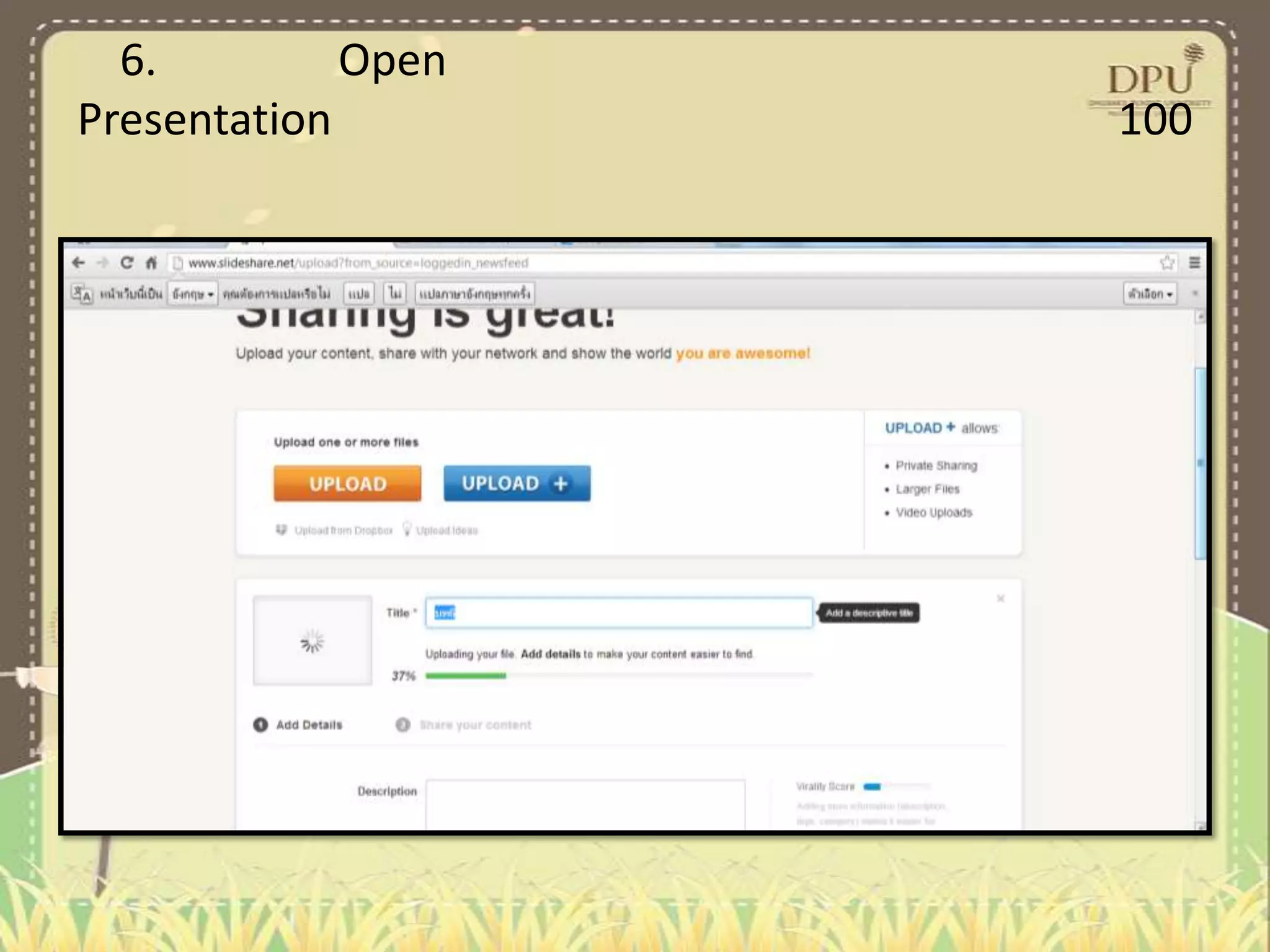This screenshot has width=1270, height=952.
Task: Click 'Video Uploads' list item
Action: tap(934, 513)
